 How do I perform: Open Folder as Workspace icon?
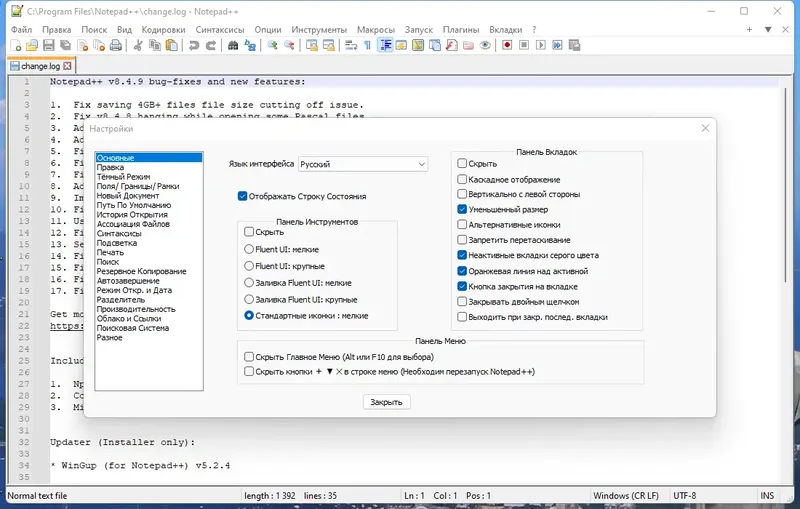click(468, 45)
